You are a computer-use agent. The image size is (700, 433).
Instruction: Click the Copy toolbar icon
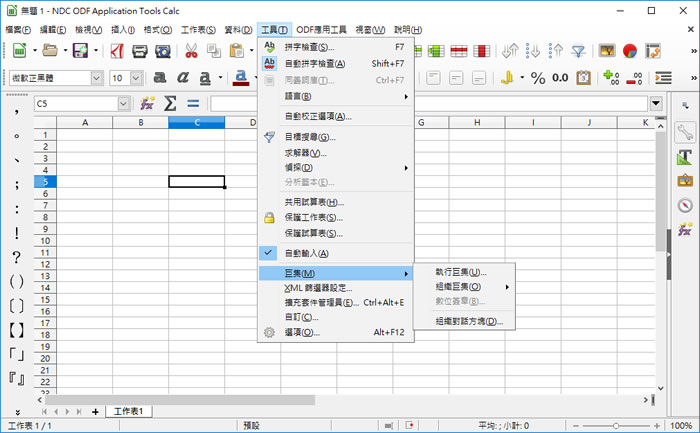pyautogui.click(x=214, y=51)
